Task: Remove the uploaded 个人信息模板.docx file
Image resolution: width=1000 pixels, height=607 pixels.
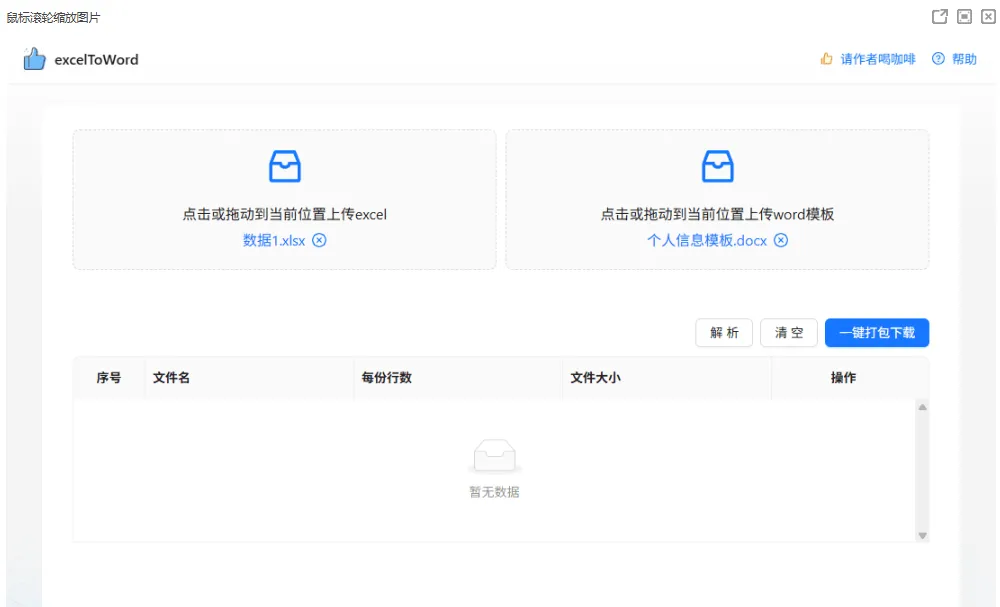Action: click(x=781, y=240)
